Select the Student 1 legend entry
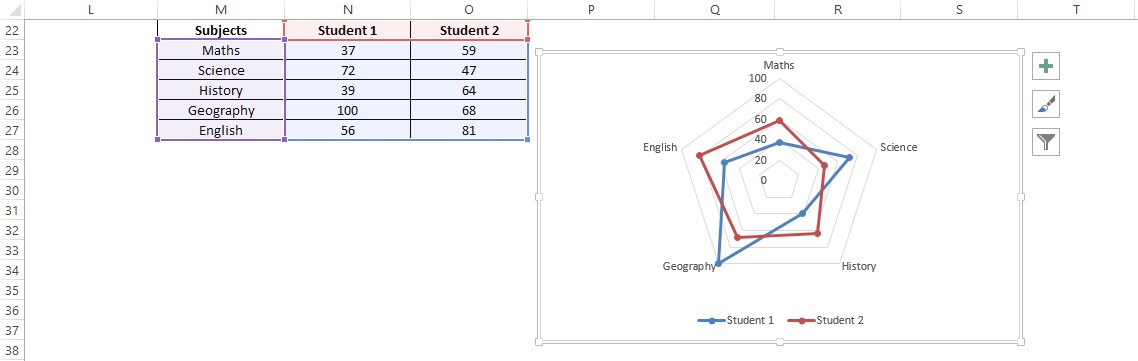This screenshot has height=361, width=1138. point(736,320)
